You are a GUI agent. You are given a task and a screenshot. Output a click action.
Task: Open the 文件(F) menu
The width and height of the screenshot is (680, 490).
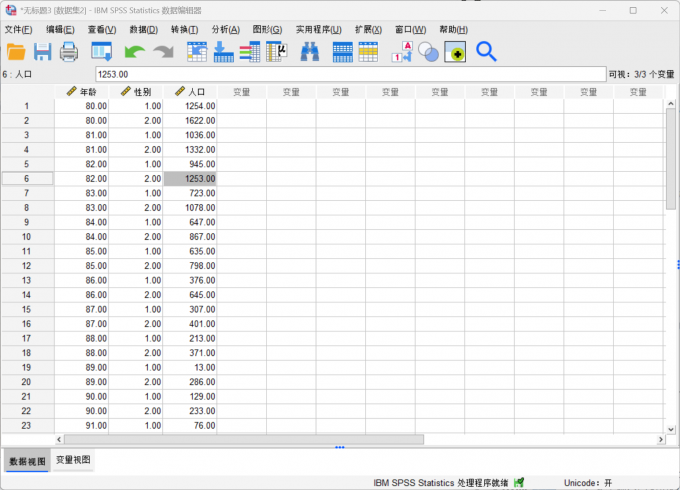pyautogui.click(x=18, y=29)
